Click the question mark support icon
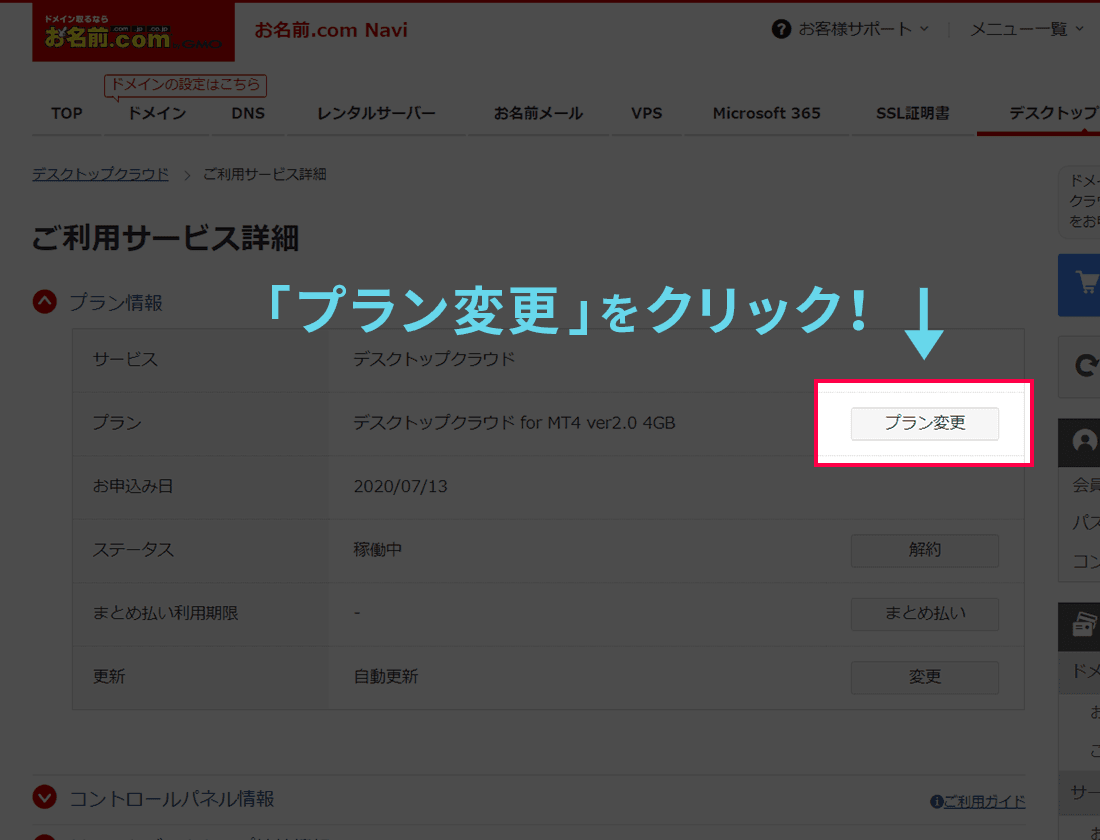 pos(781,29)
